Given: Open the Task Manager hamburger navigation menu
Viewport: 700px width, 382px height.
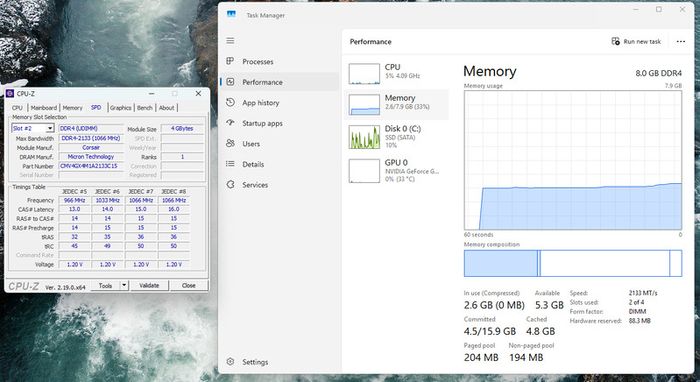Looking at the screenshot, I should [x=230, y=41].
